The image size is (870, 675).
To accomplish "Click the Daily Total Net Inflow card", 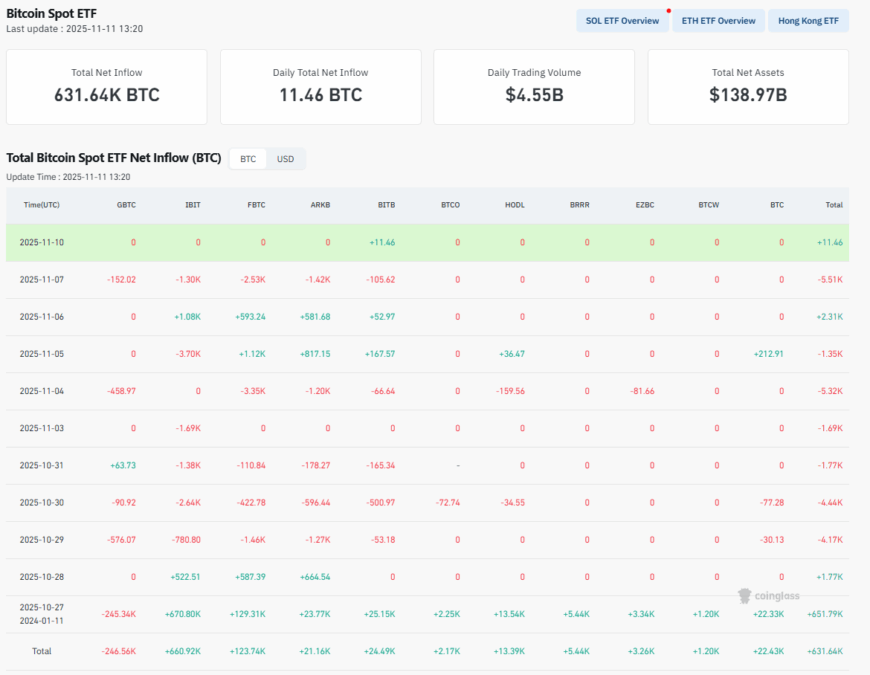I will [x=320, y=87].
